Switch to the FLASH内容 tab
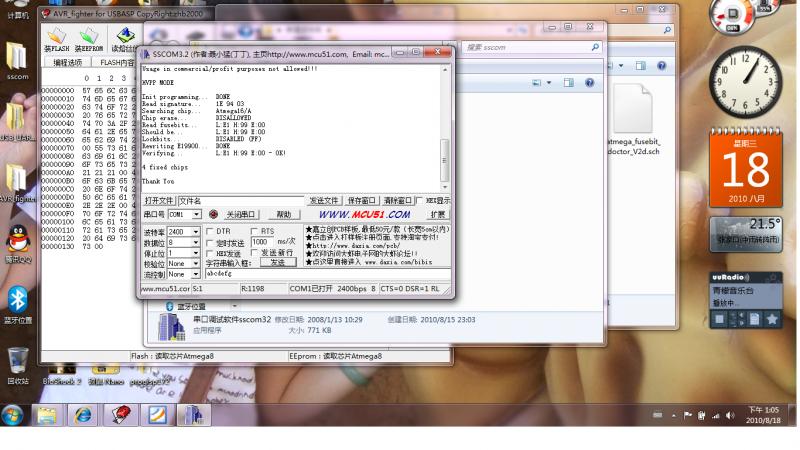Screen dimensions: 800x450 [x=115, y=62]
